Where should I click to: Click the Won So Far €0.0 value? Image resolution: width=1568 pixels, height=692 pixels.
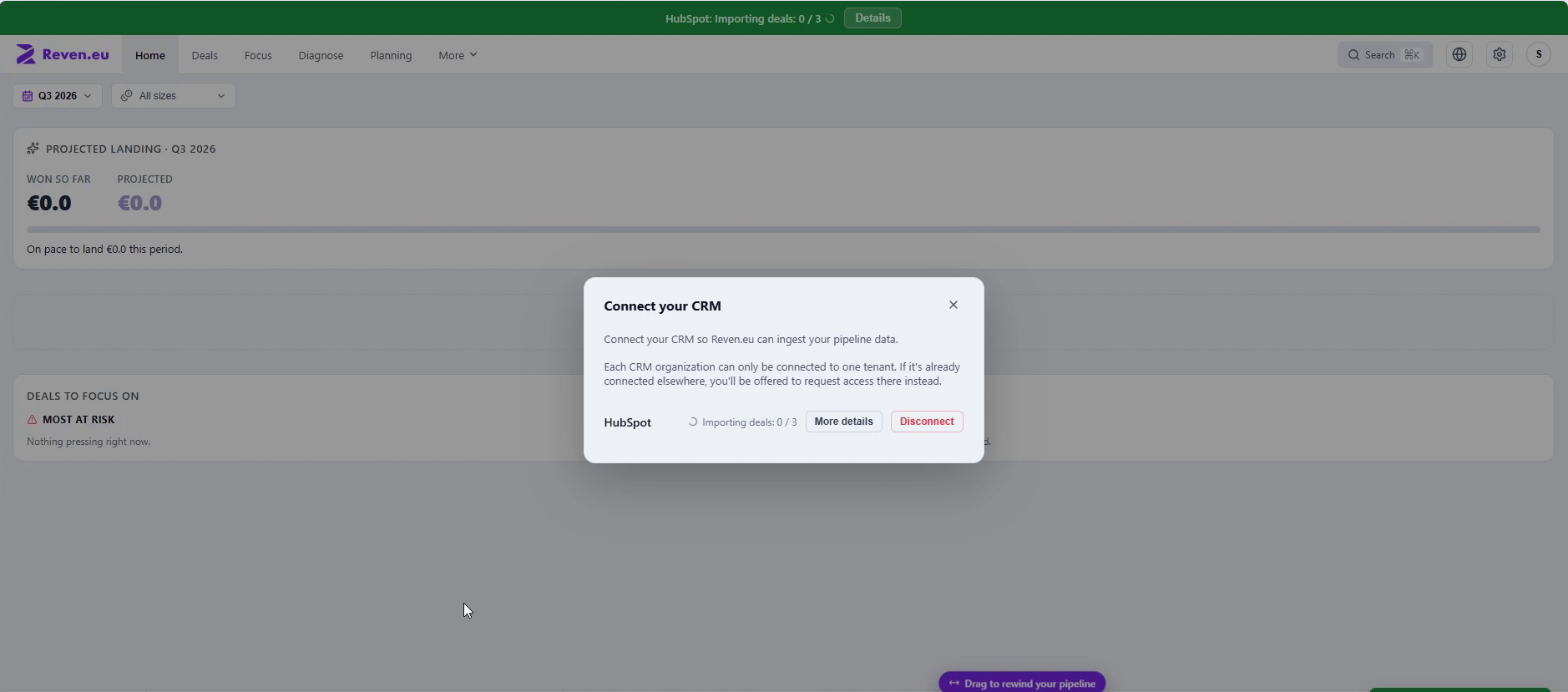(x=49, y=203)
